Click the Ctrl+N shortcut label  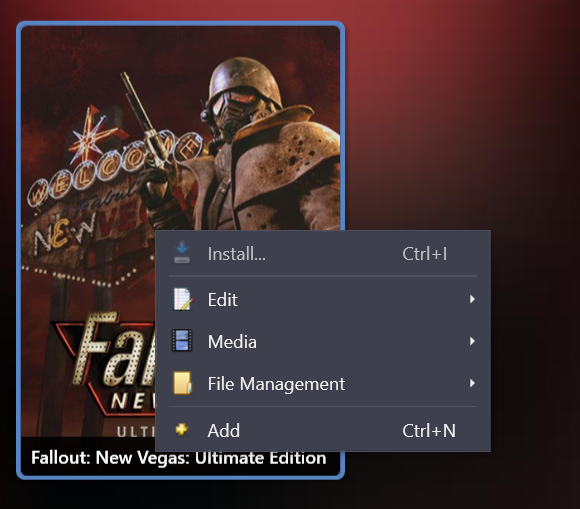pos(429,431)
